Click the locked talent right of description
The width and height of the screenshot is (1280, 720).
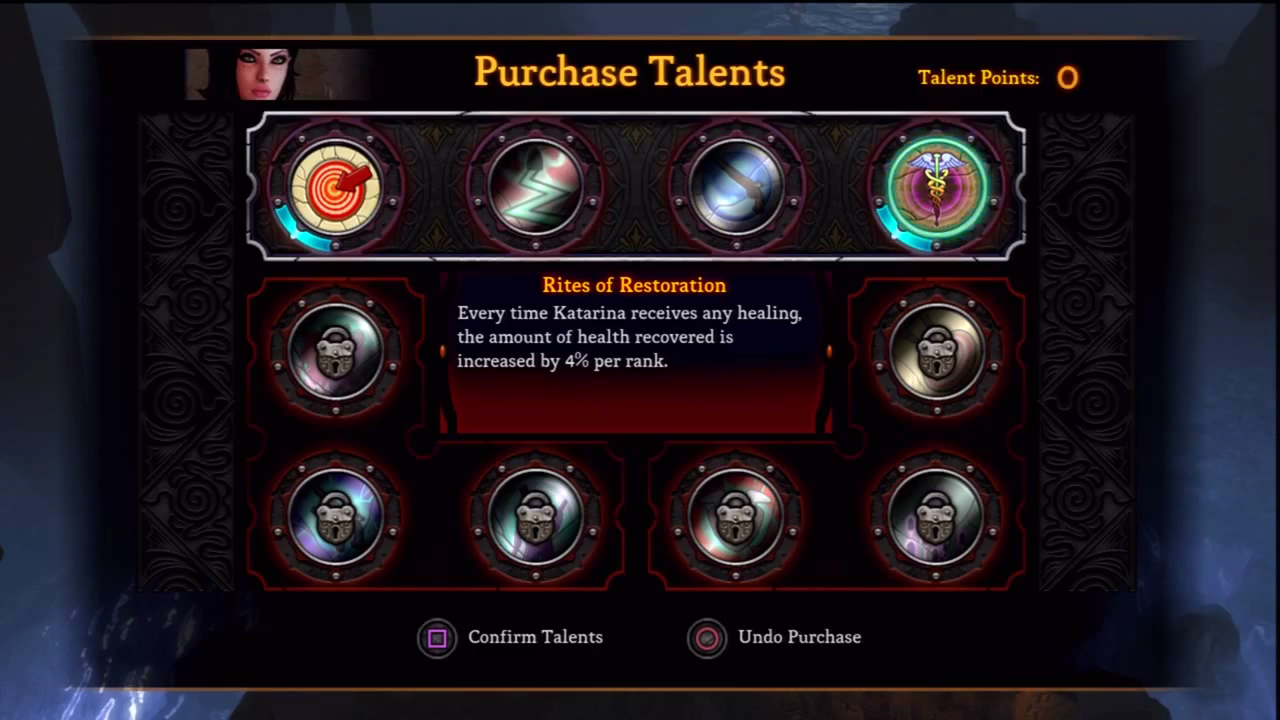pos(936,352)
